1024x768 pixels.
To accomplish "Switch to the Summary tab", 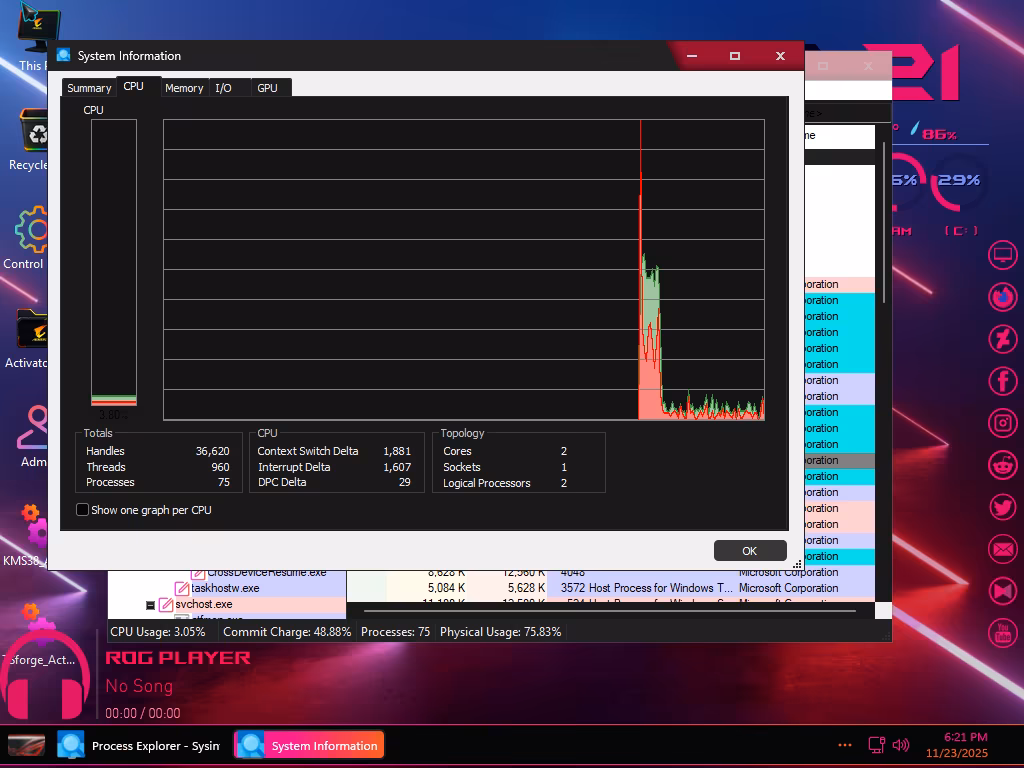I will (89, 88).
